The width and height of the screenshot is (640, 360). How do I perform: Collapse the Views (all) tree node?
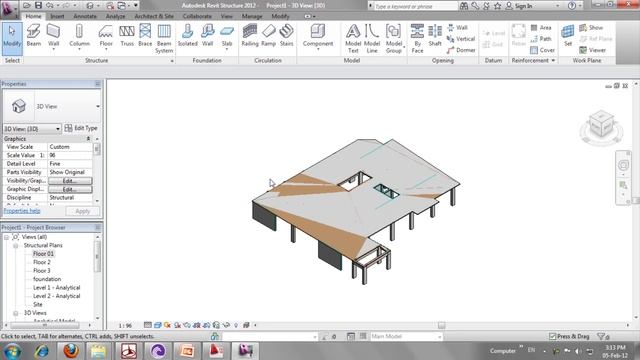pos(7,237)
